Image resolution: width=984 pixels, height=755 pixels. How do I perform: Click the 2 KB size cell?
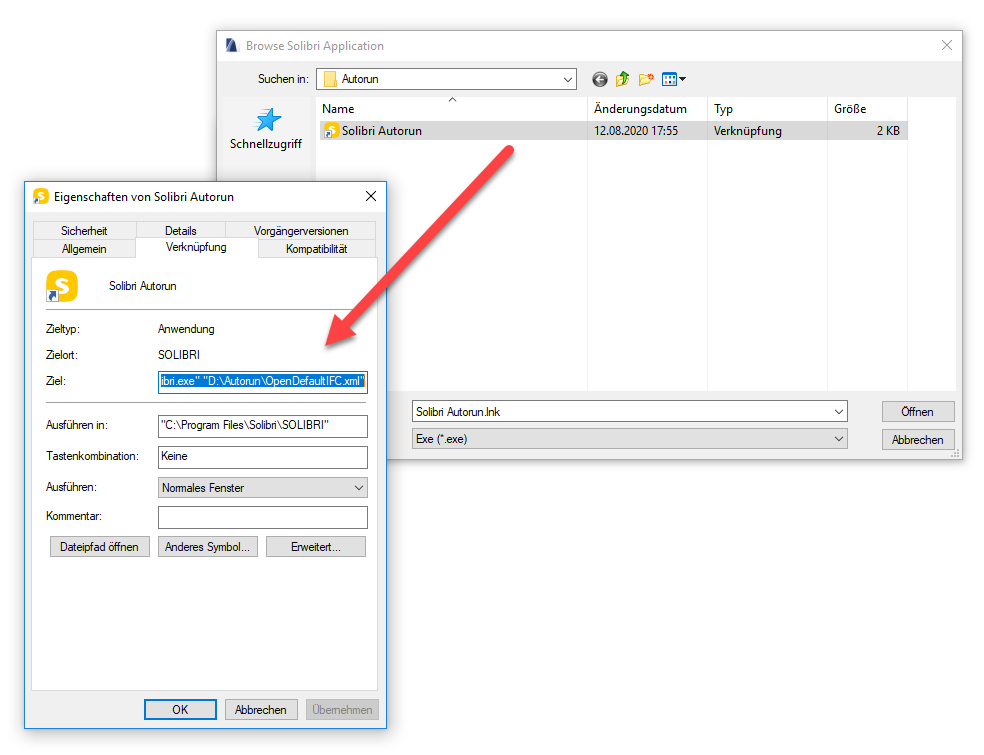888,131
